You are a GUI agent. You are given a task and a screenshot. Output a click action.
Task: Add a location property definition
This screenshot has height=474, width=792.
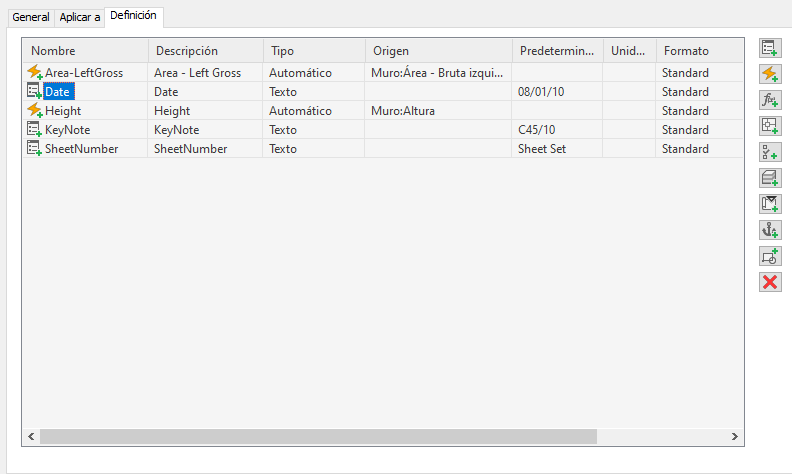[770, 126]
